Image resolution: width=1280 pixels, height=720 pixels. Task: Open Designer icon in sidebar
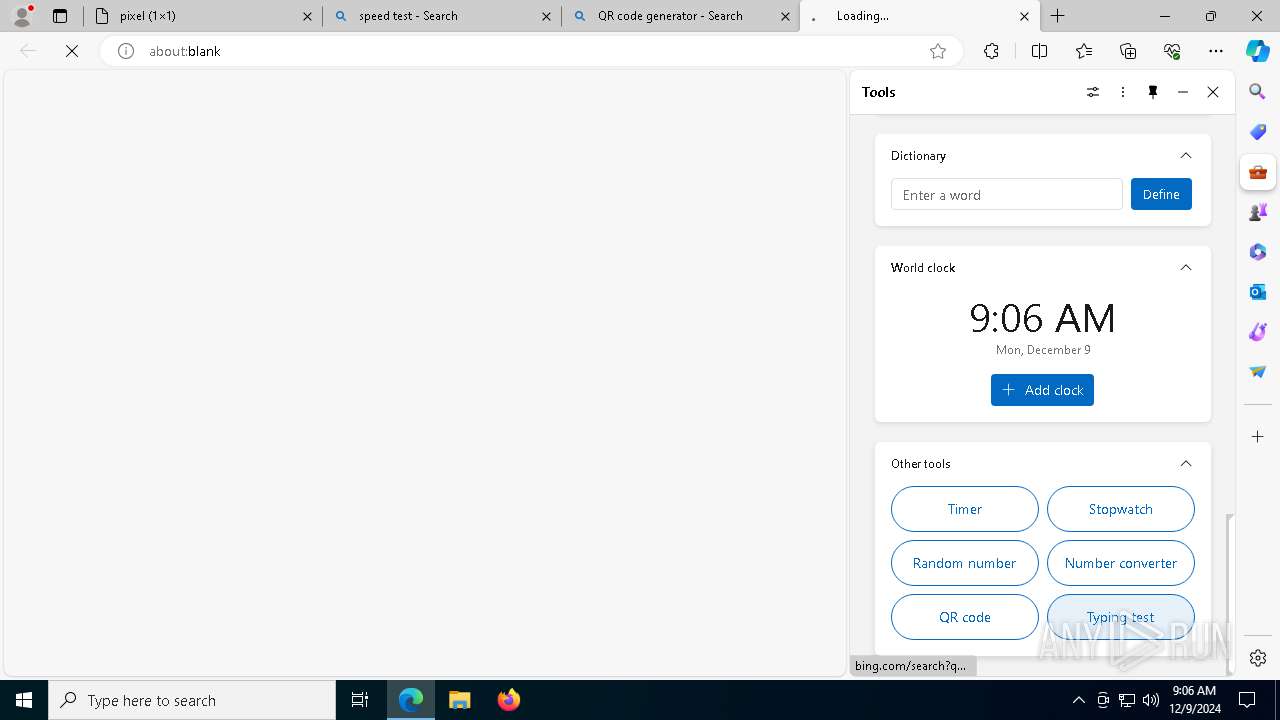pos(1258,332)
